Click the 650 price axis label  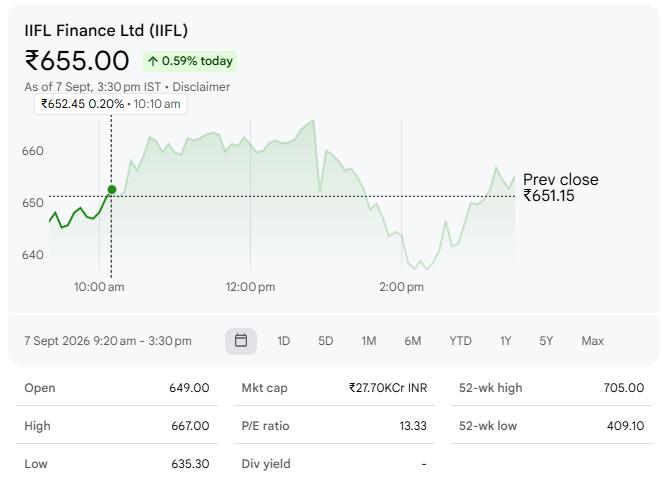point(33,203)
